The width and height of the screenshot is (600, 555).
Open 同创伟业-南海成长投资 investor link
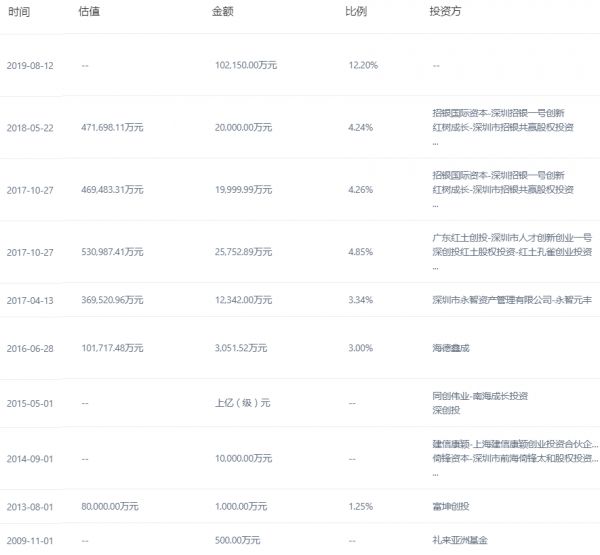click(x=480, y=396)
